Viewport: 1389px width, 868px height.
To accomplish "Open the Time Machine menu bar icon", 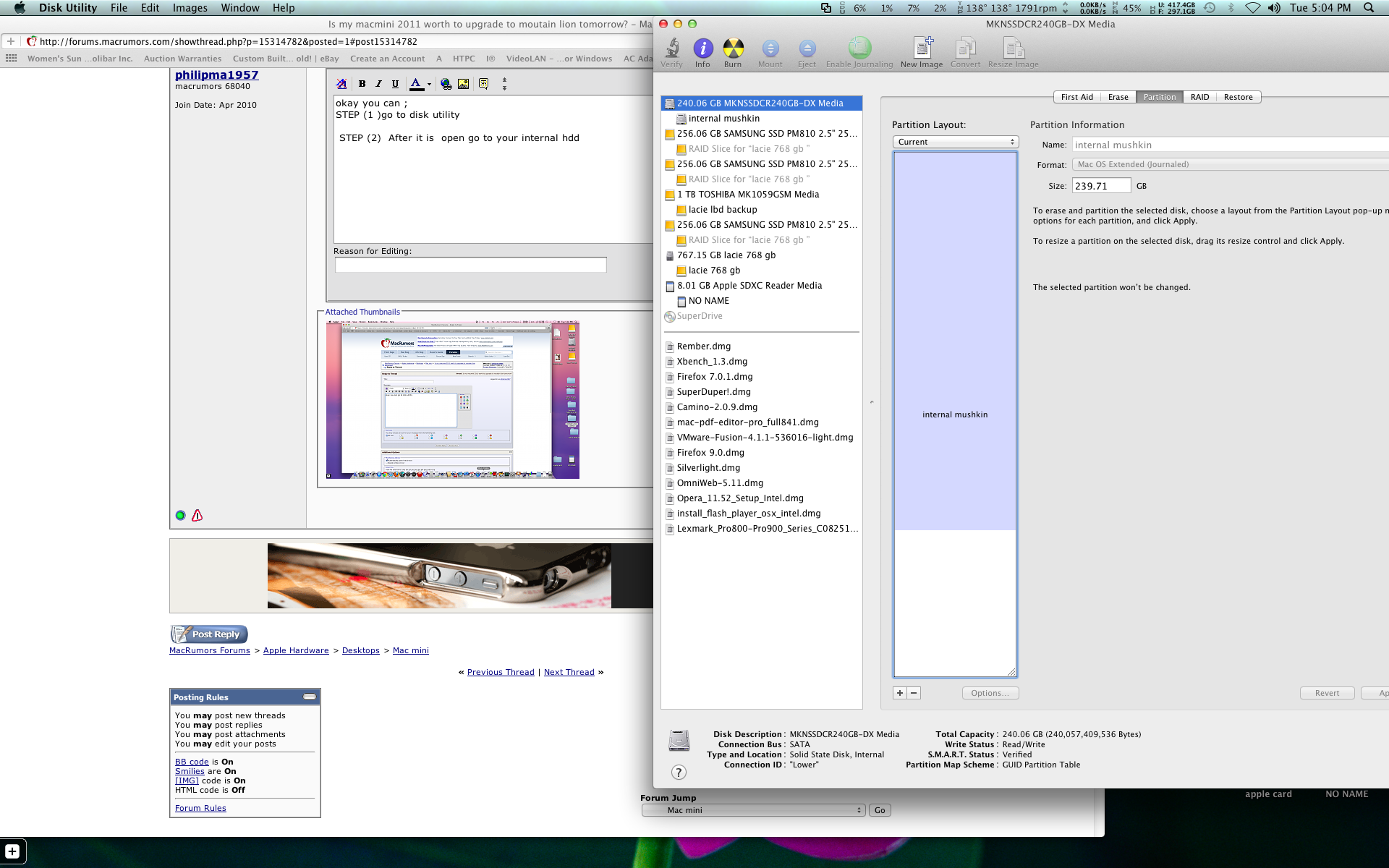I will (1210, 7).
